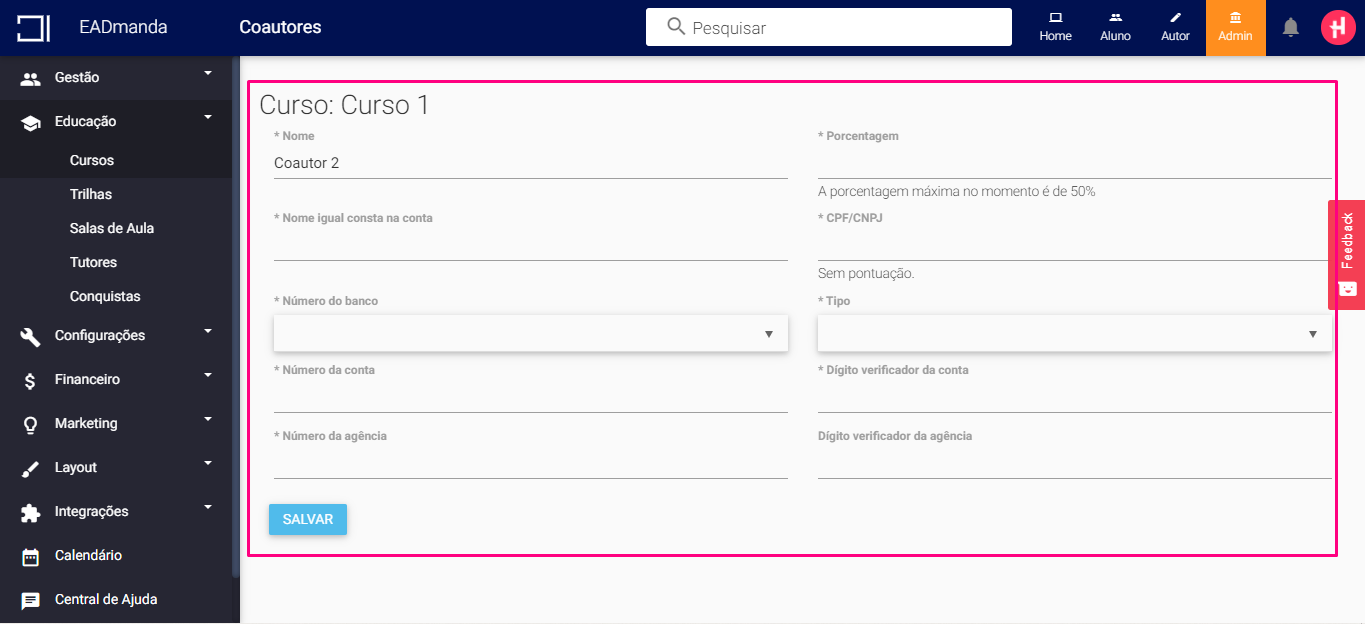1365x624 pixels.
Task: Click the Marketing lightbulb icon
Action: click(x=31, y=424)
